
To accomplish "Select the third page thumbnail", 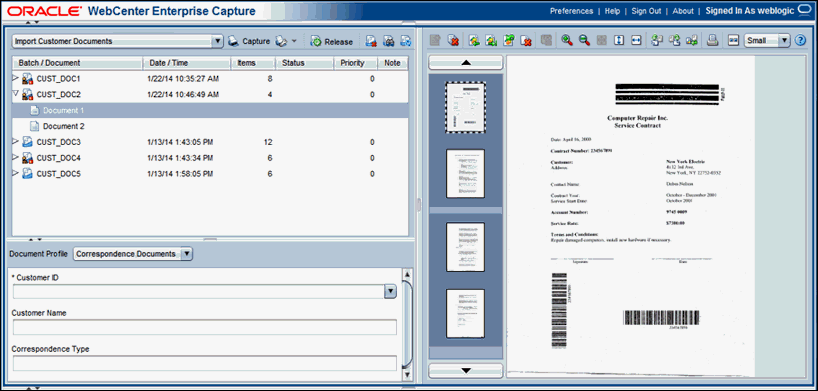I will (465, 247).
